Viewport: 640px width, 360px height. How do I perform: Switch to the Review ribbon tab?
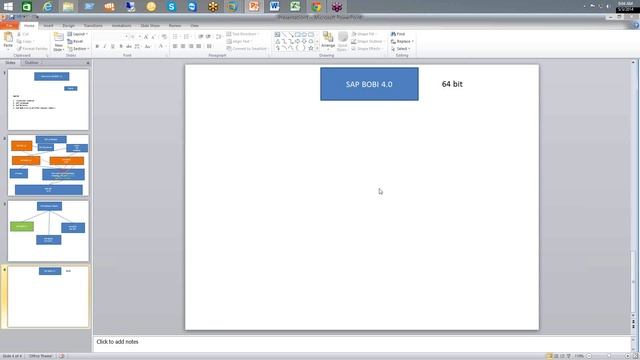coord(175,25)
